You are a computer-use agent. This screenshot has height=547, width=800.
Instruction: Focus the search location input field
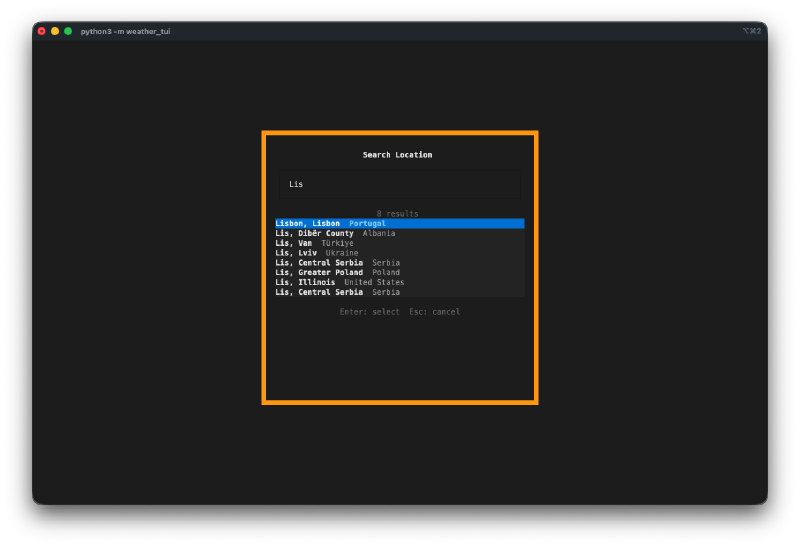pyautogui.click(x=399, y=184)
